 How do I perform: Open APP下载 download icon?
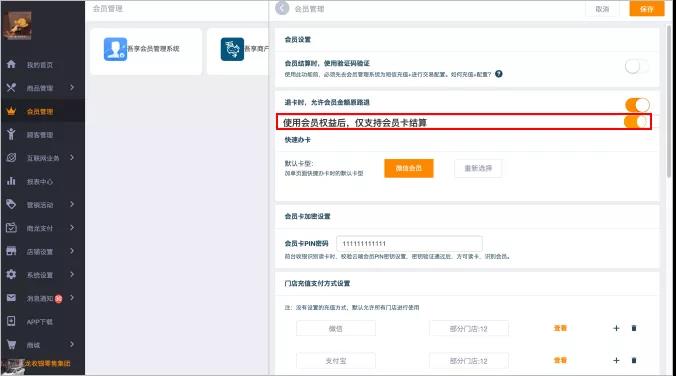[11, 321]
